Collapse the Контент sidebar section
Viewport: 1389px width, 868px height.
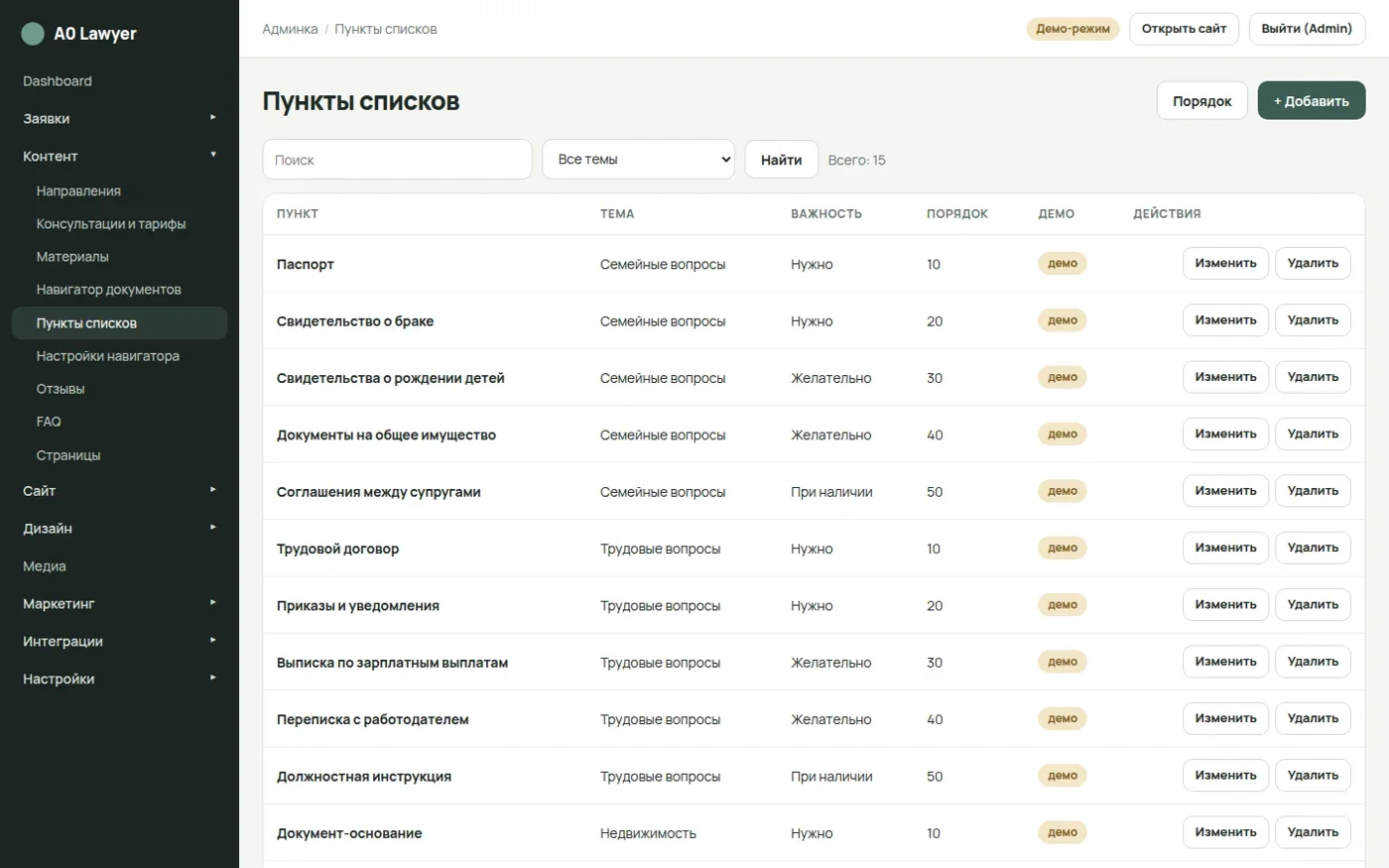point(119,156)
